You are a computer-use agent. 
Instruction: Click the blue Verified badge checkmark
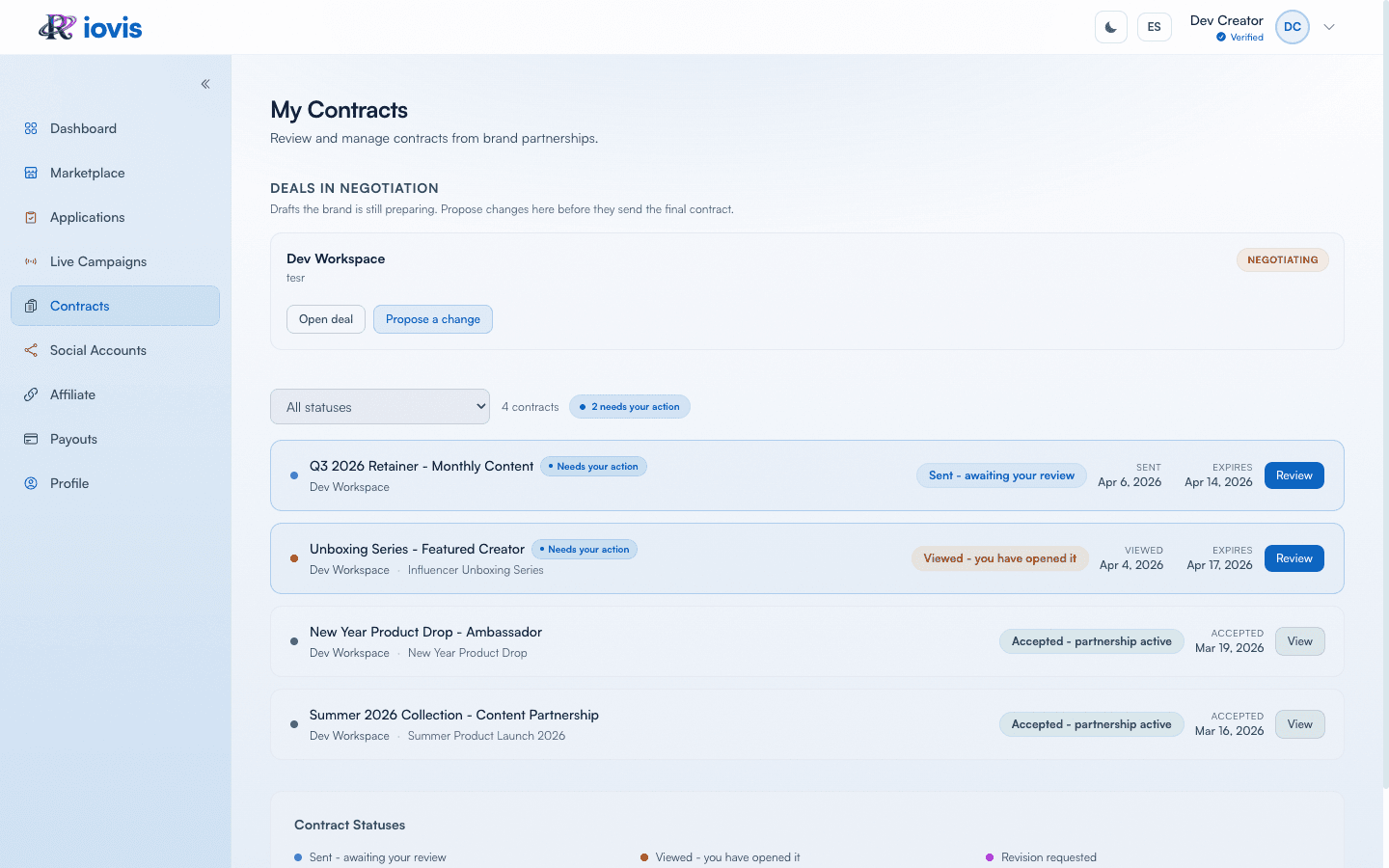1221,38
